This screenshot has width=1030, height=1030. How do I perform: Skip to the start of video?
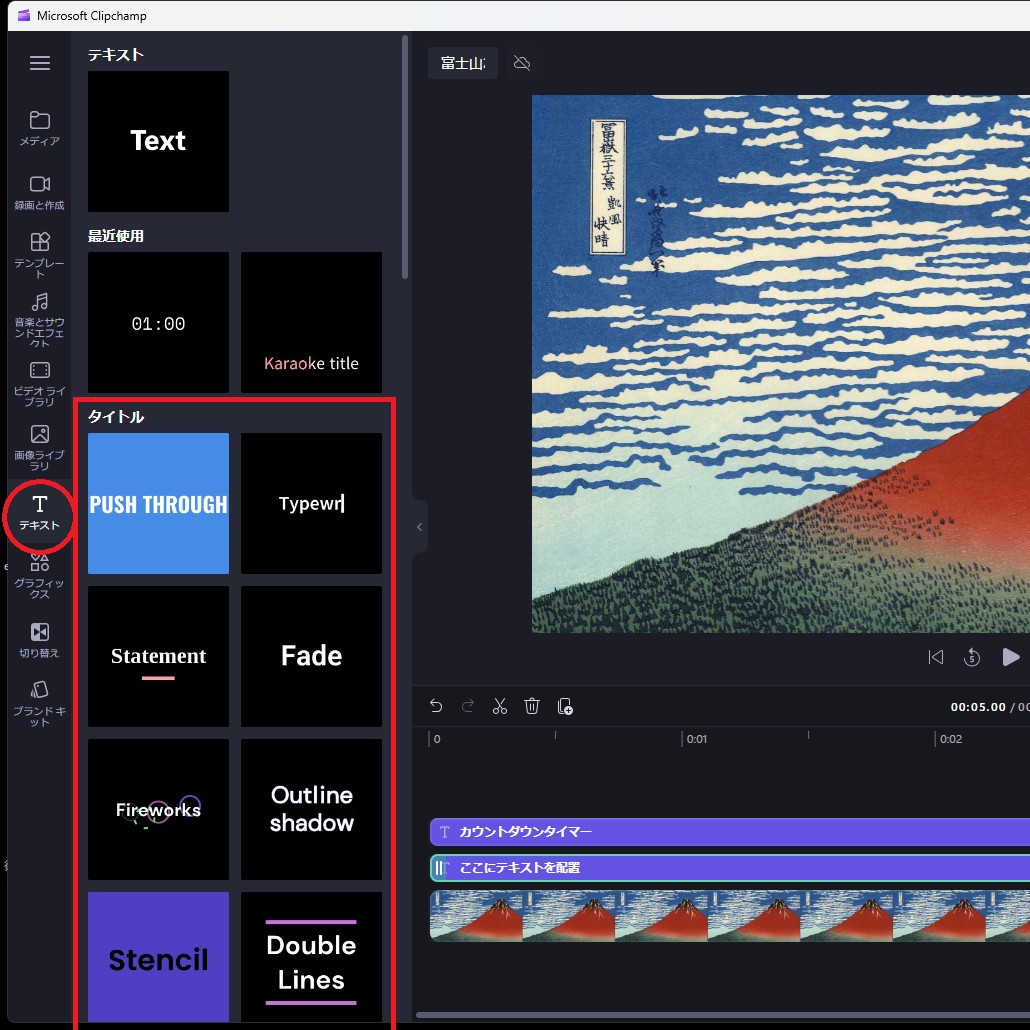(x=935, y=657)
